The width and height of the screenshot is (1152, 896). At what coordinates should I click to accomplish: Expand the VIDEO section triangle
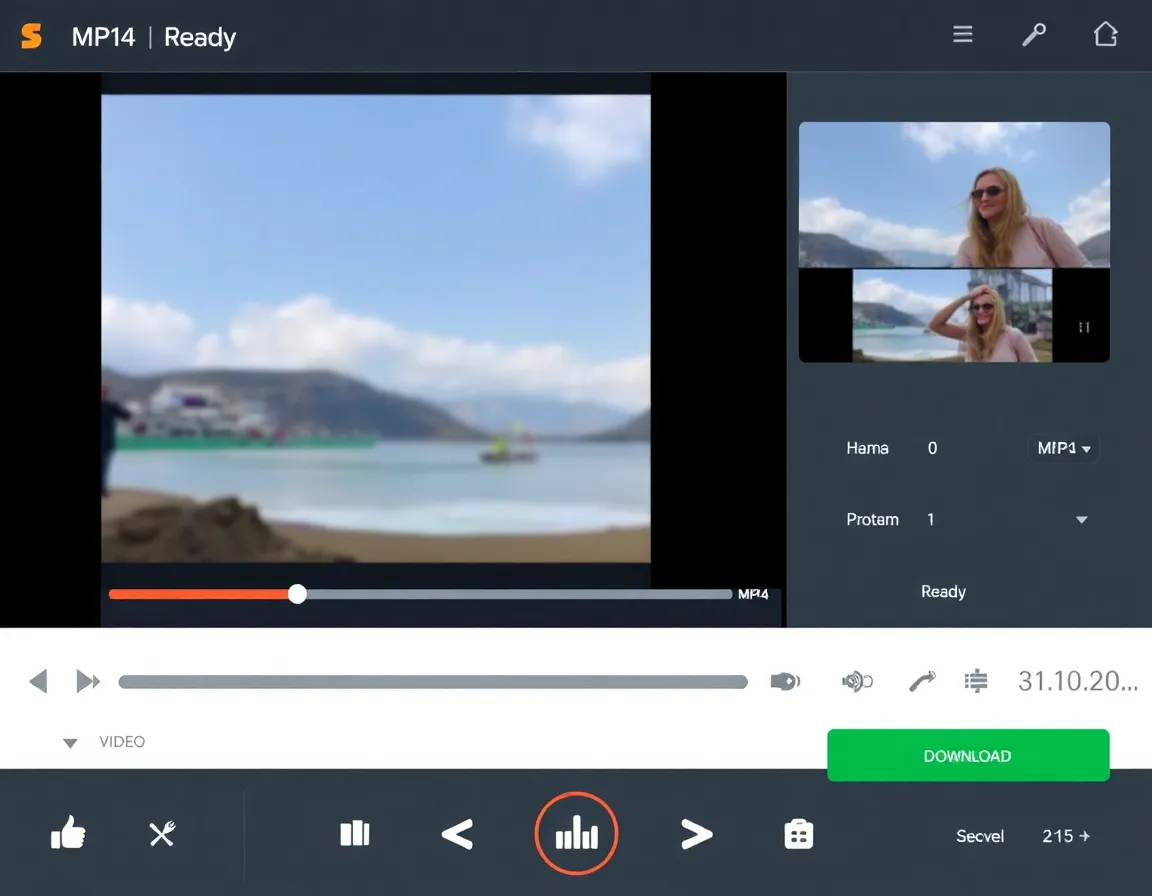coord(70,743)
